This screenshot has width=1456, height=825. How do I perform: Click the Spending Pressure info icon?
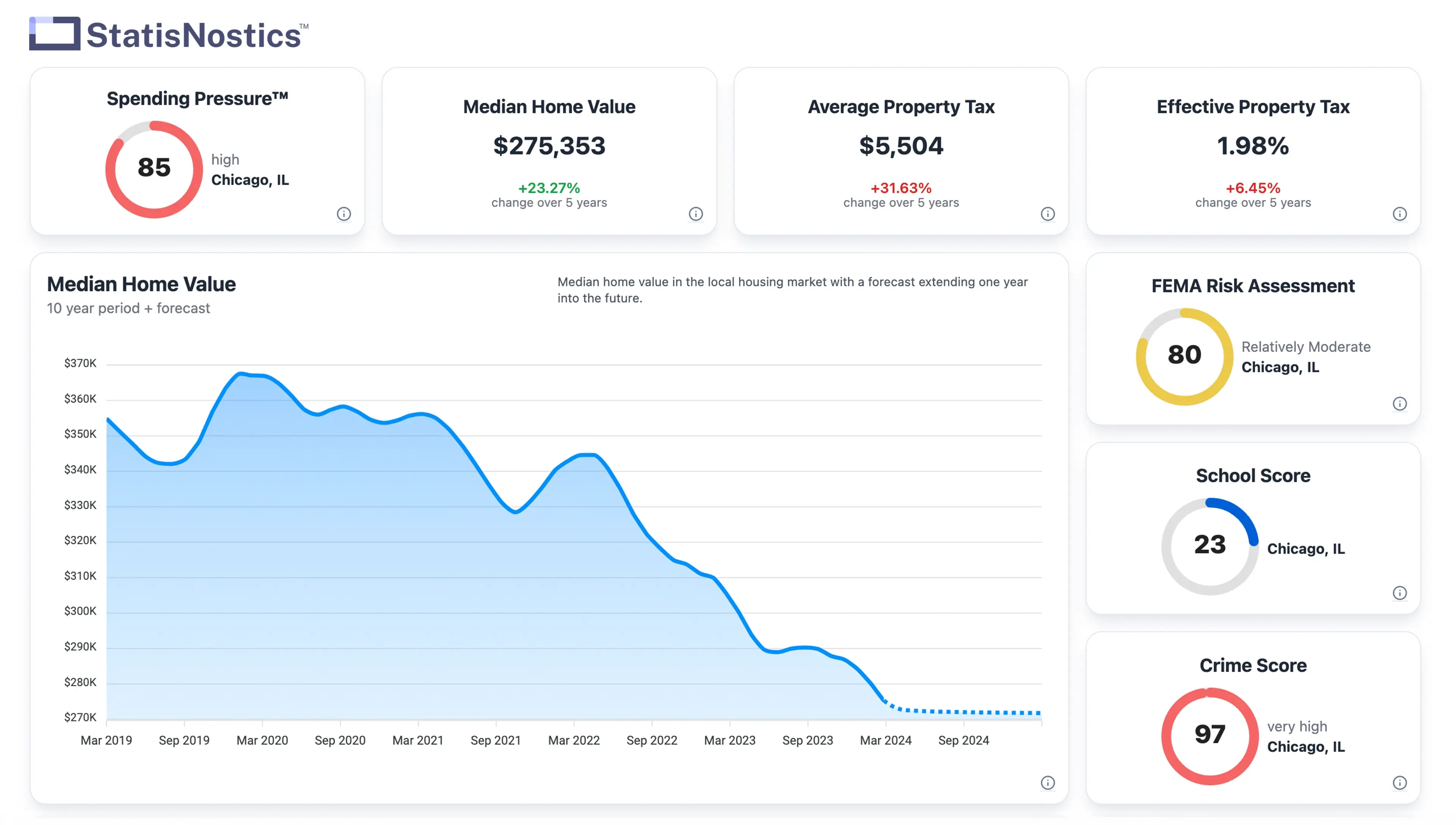pos(344,214)
